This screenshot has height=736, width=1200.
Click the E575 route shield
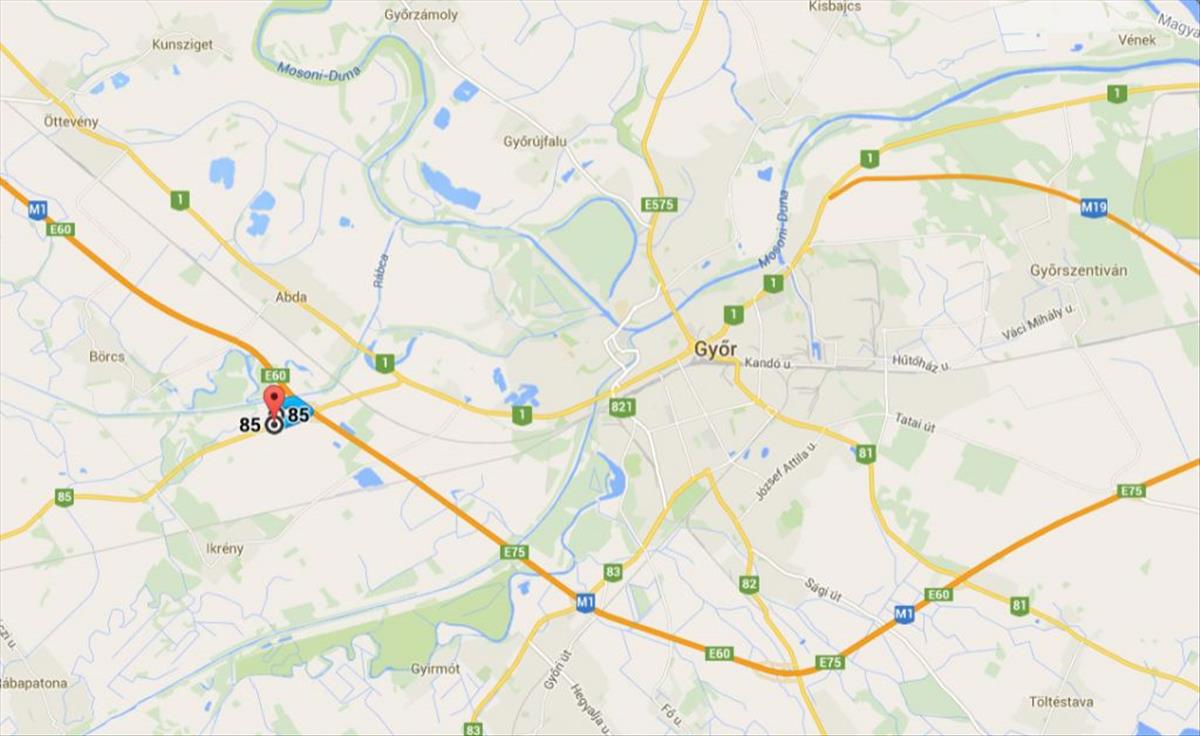pyautogui.click(x=660, y=204)
